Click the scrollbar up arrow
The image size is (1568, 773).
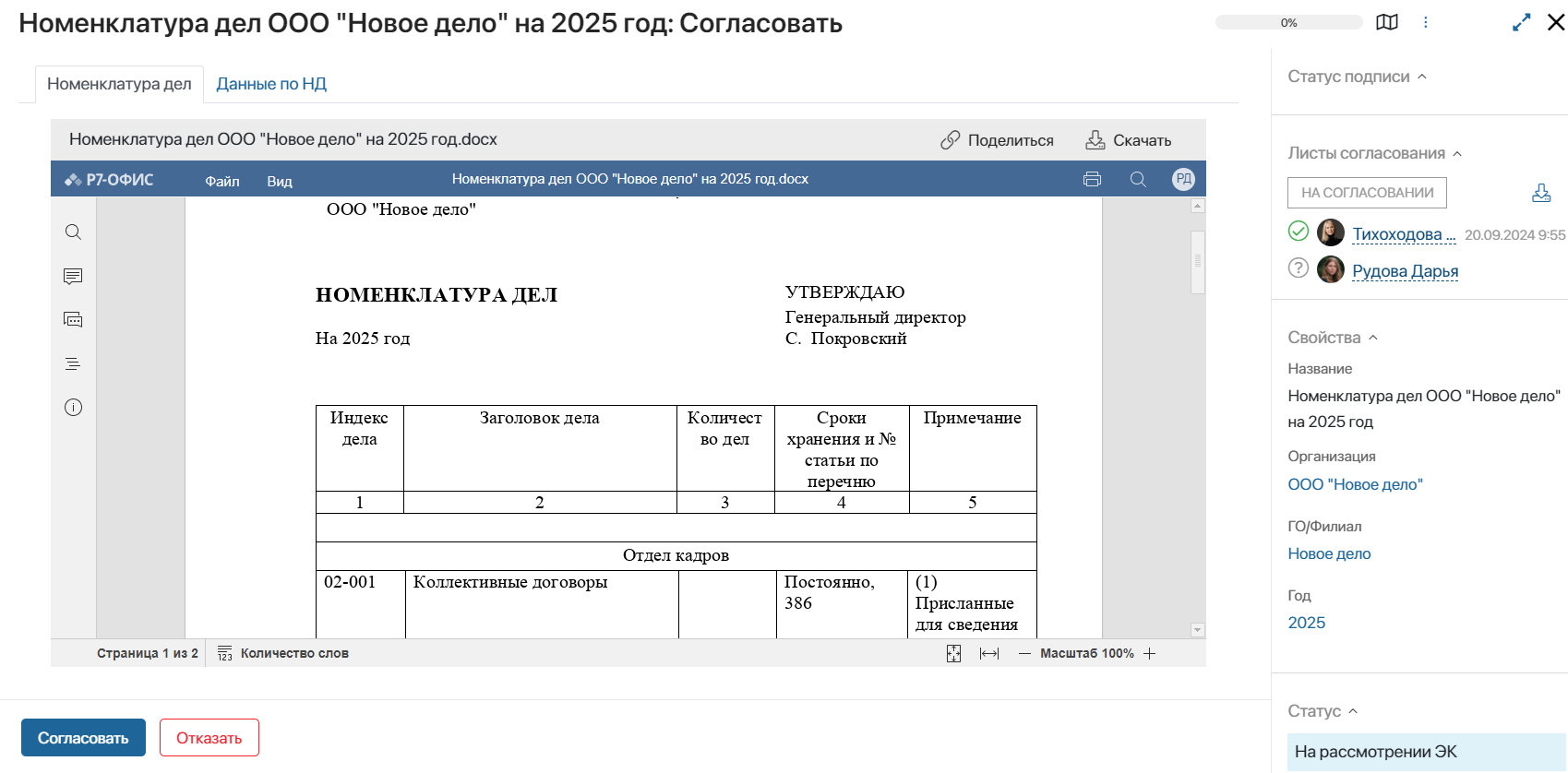1198,206
